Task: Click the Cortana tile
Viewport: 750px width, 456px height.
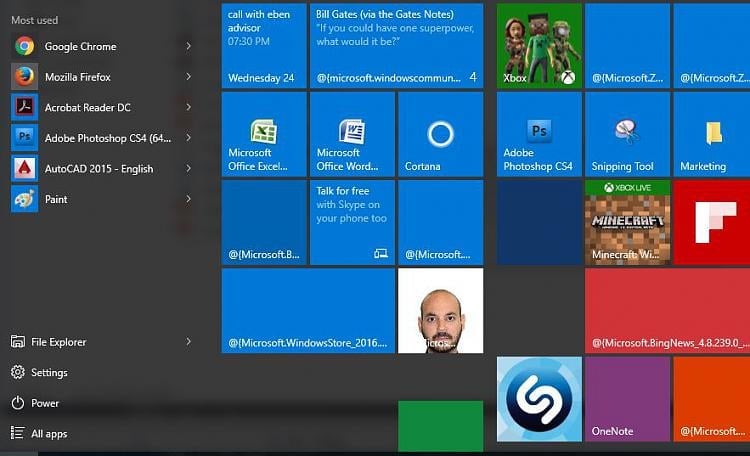Action: click(x=440, y=134)
